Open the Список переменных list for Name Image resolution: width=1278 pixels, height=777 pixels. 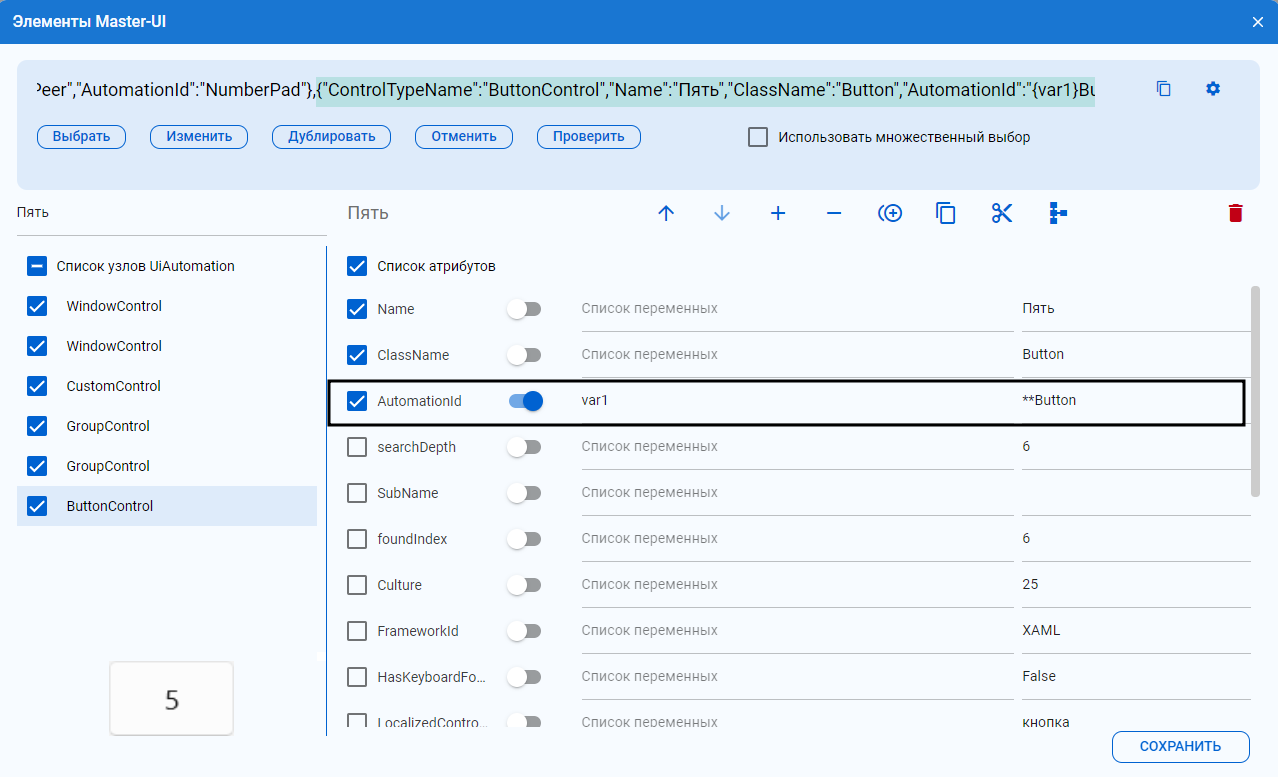[797, 309]
